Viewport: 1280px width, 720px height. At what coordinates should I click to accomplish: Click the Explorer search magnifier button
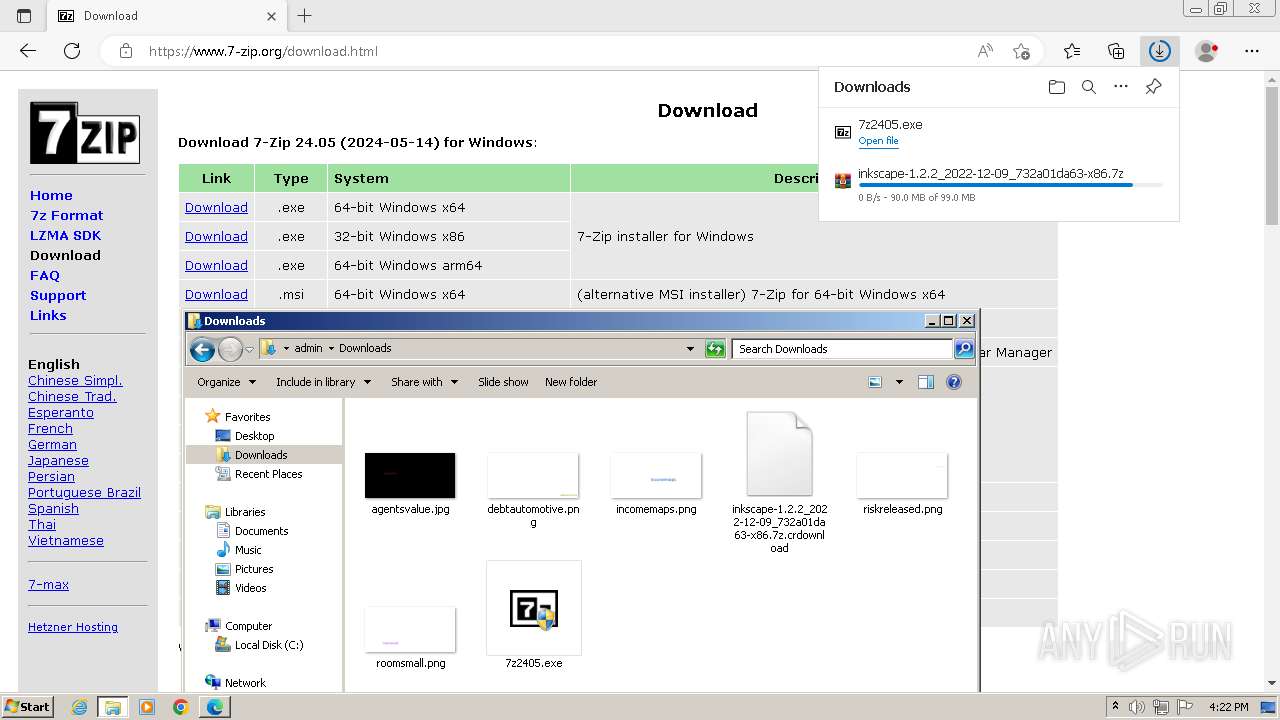click(964, 349)
